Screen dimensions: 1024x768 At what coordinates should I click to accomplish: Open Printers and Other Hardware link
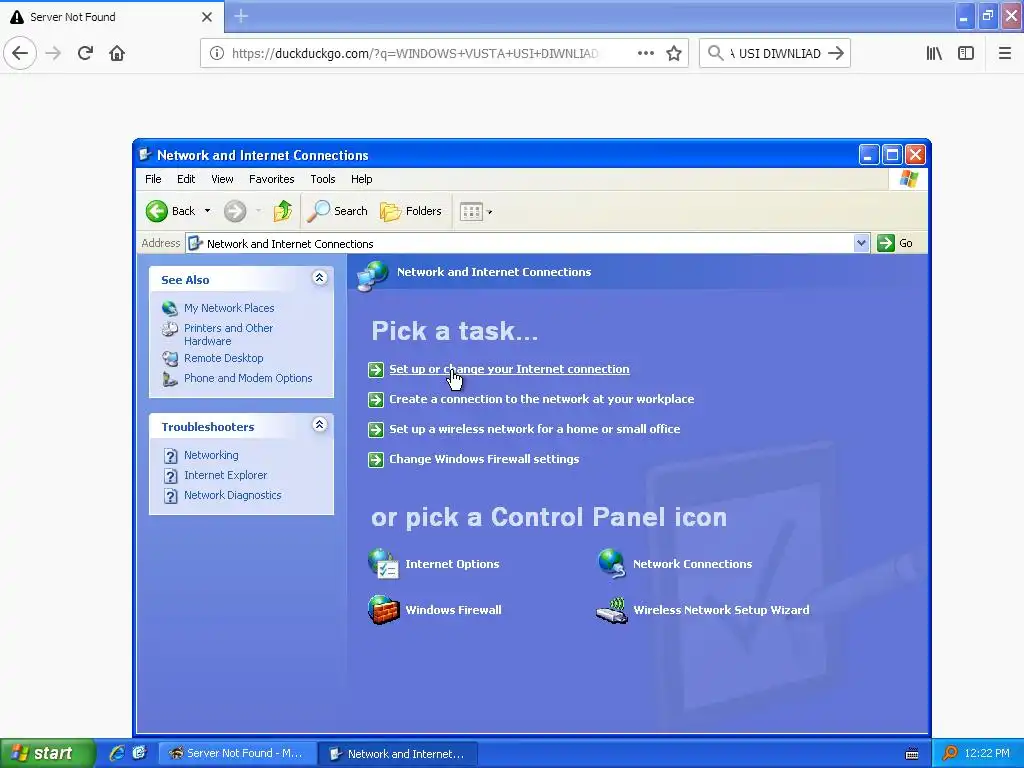pos(229,334)
